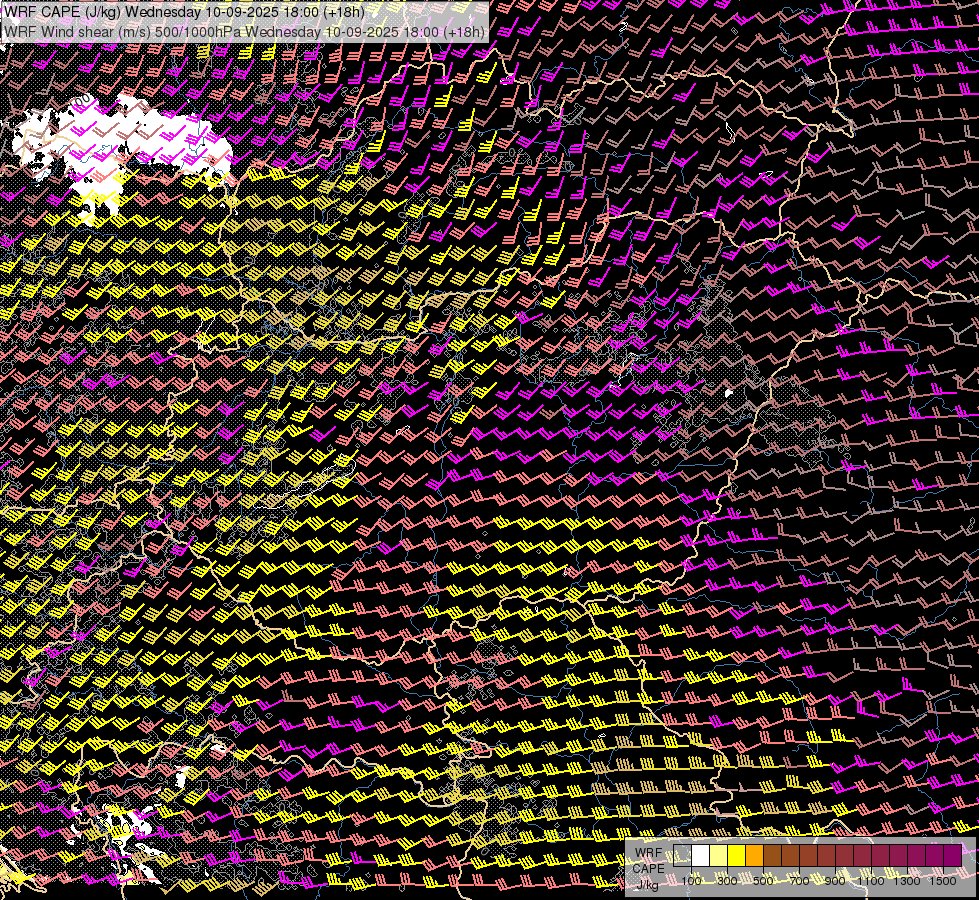979x900 pixels.
Task: Click the bright yellow CAPE legend swatch
Action: [736, 855]
